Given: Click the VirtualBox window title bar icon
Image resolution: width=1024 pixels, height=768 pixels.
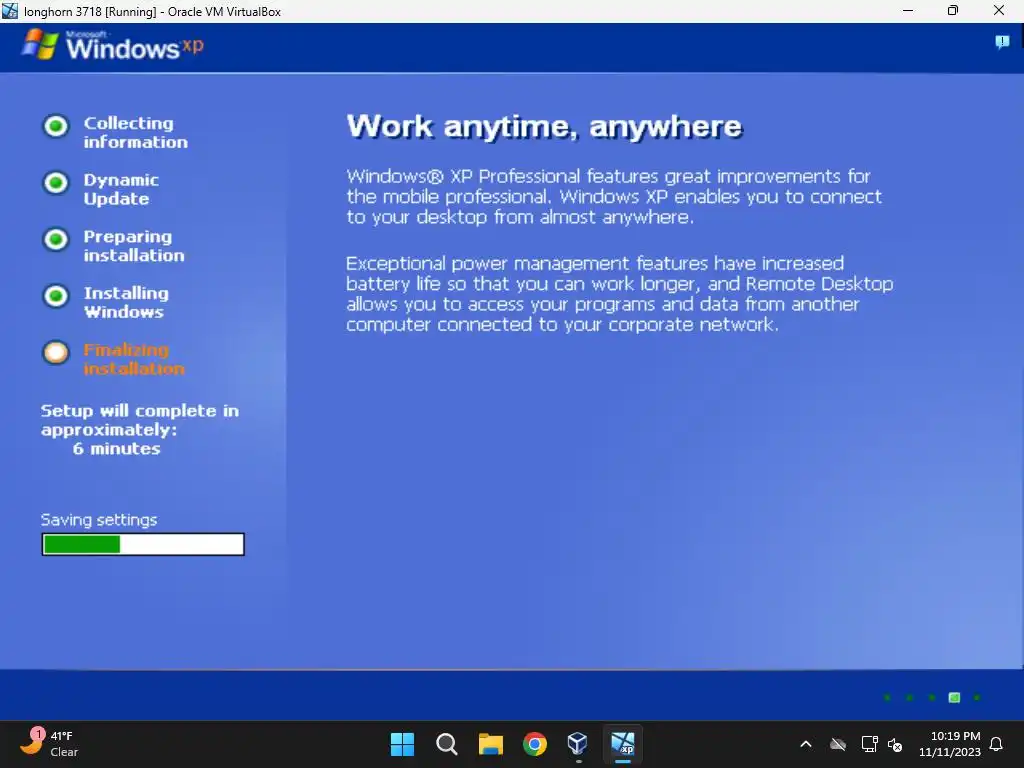Looking at the screenshot, I should coord(10,10).
